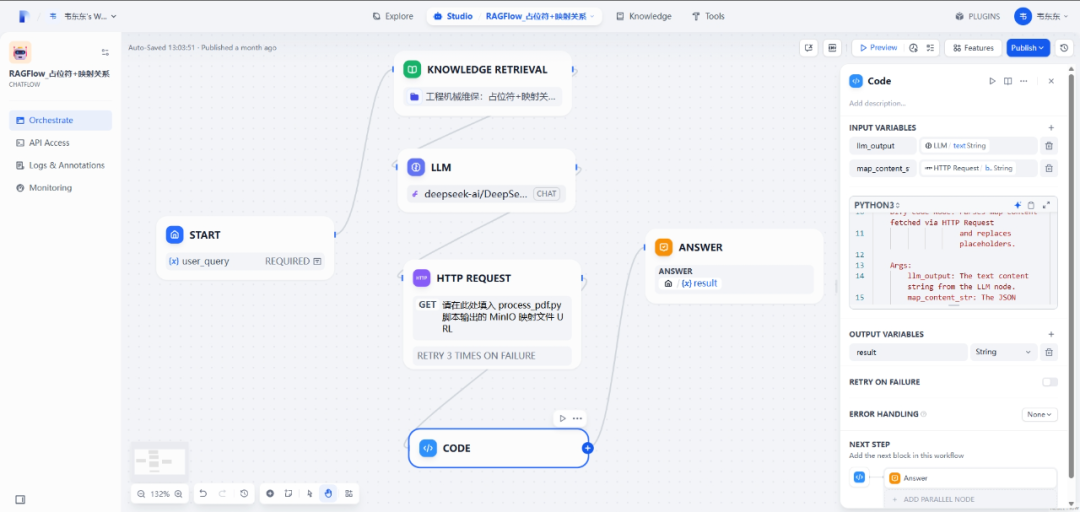Open the Error Handling None dropdown
Viewport: 1080px width, 512px height.
(1039, 414)
